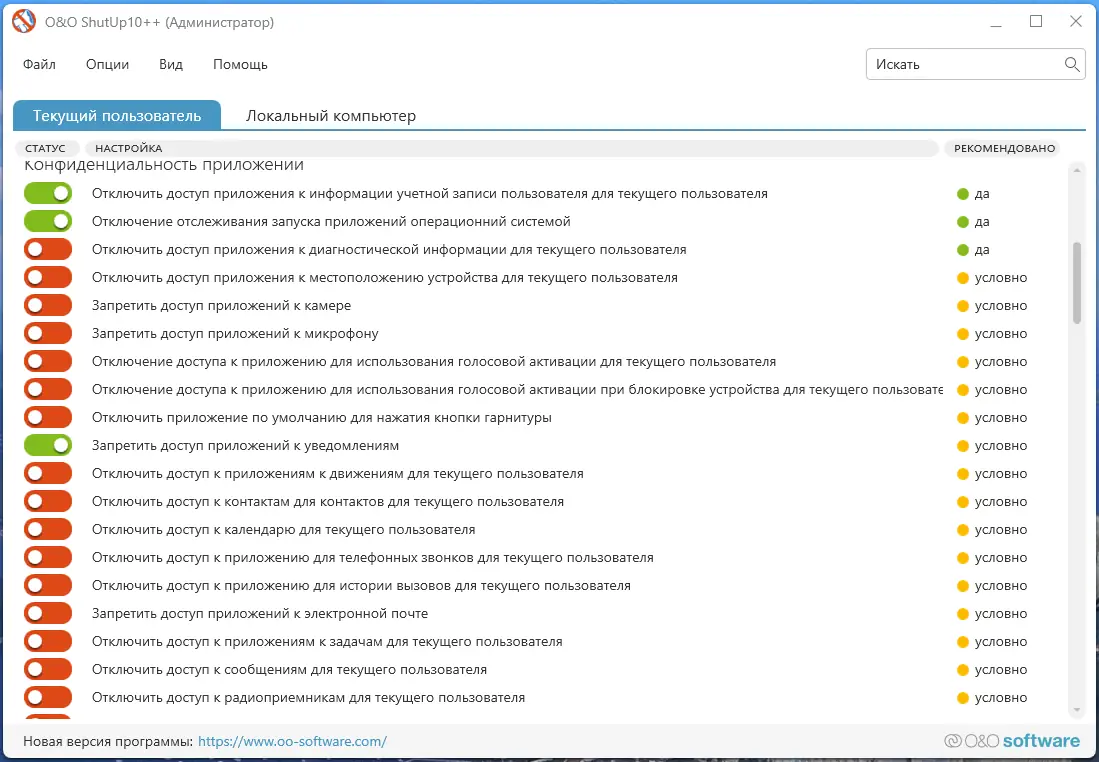Click the O&O ShutUp10++ app logo icon

(x=24, y=21)
